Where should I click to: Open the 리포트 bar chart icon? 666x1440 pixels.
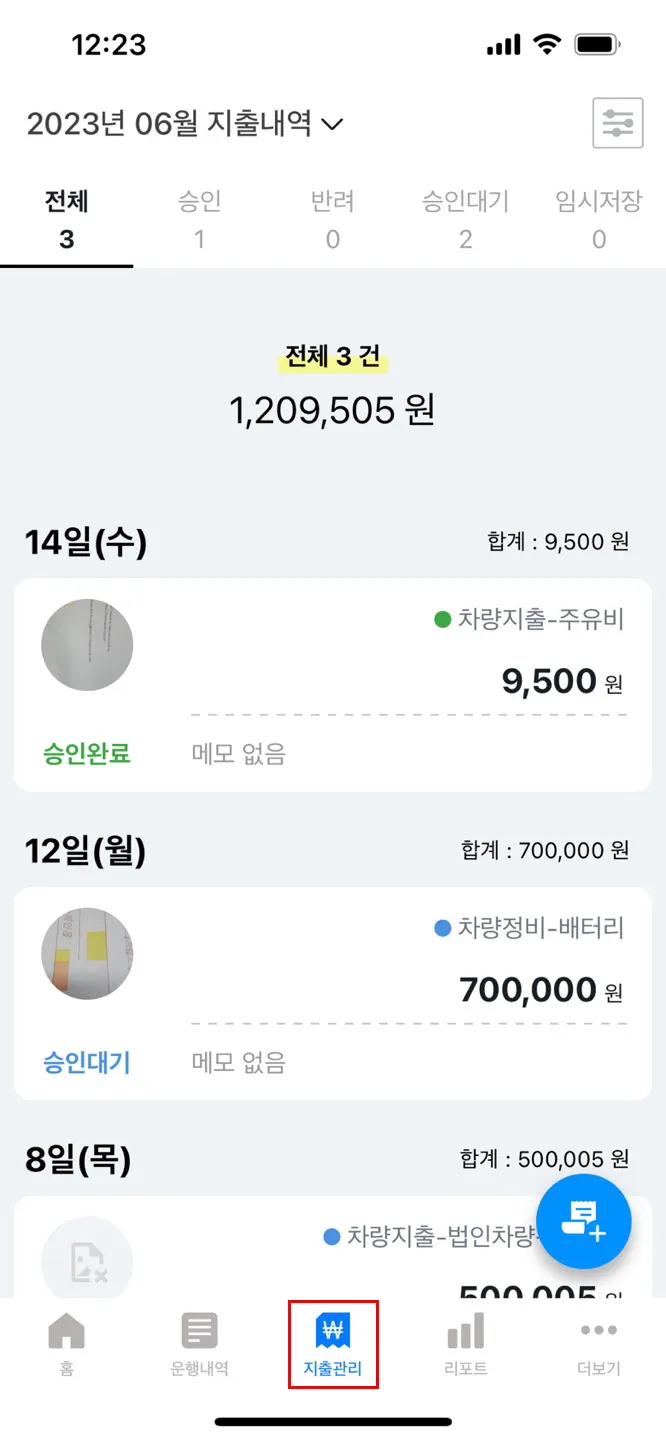tap(465, 1332)
